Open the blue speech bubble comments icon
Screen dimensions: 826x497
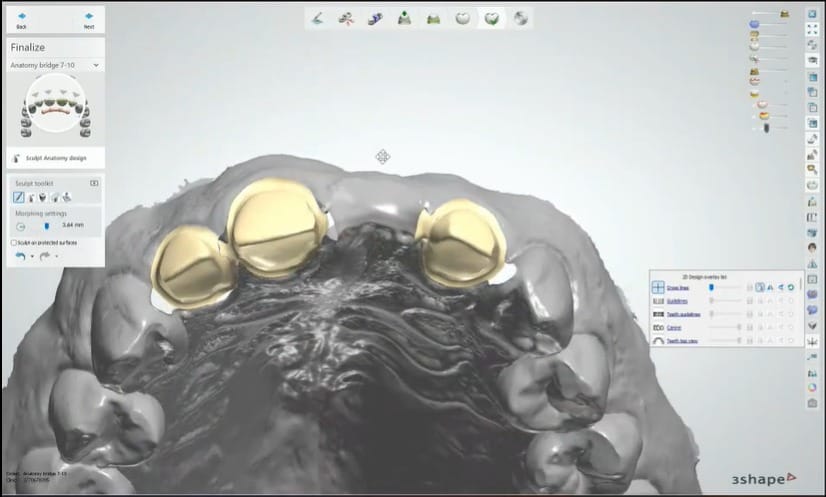(x=812, y=310)
